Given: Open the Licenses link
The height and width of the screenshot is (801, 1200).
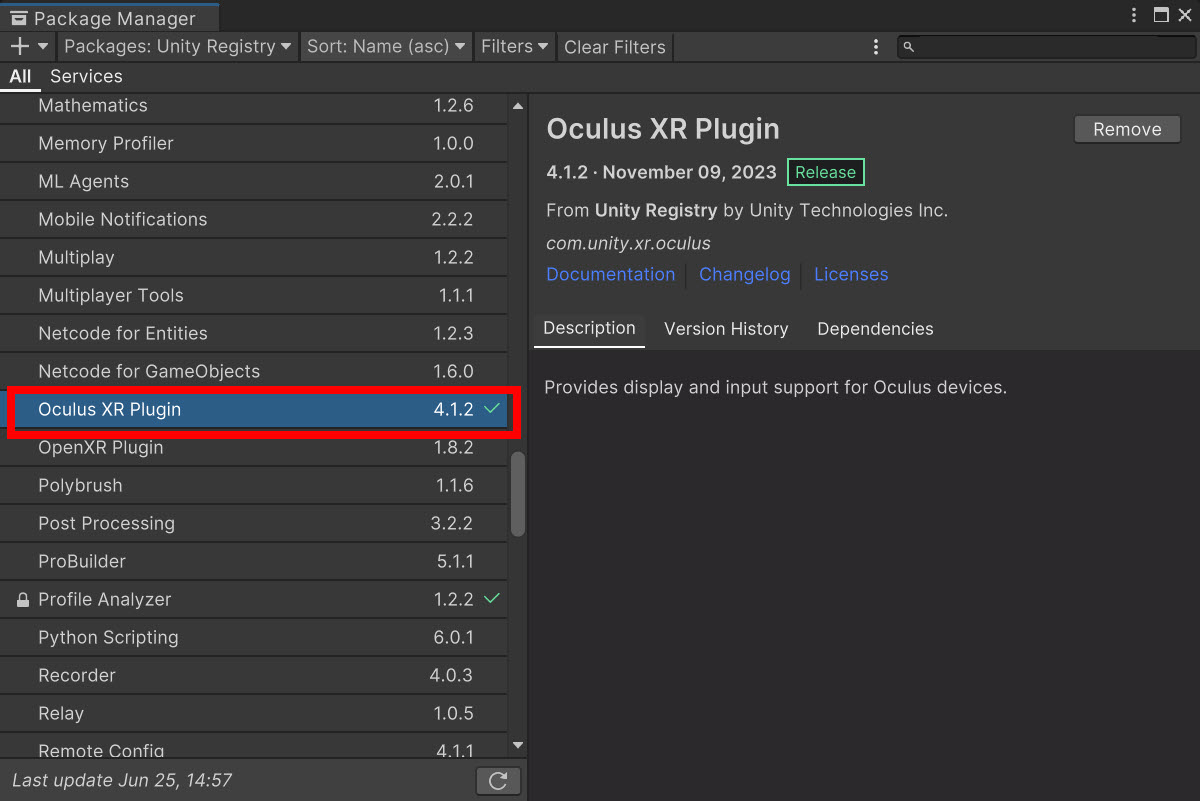Looking at the screenshot, I should tap(851, 274).
